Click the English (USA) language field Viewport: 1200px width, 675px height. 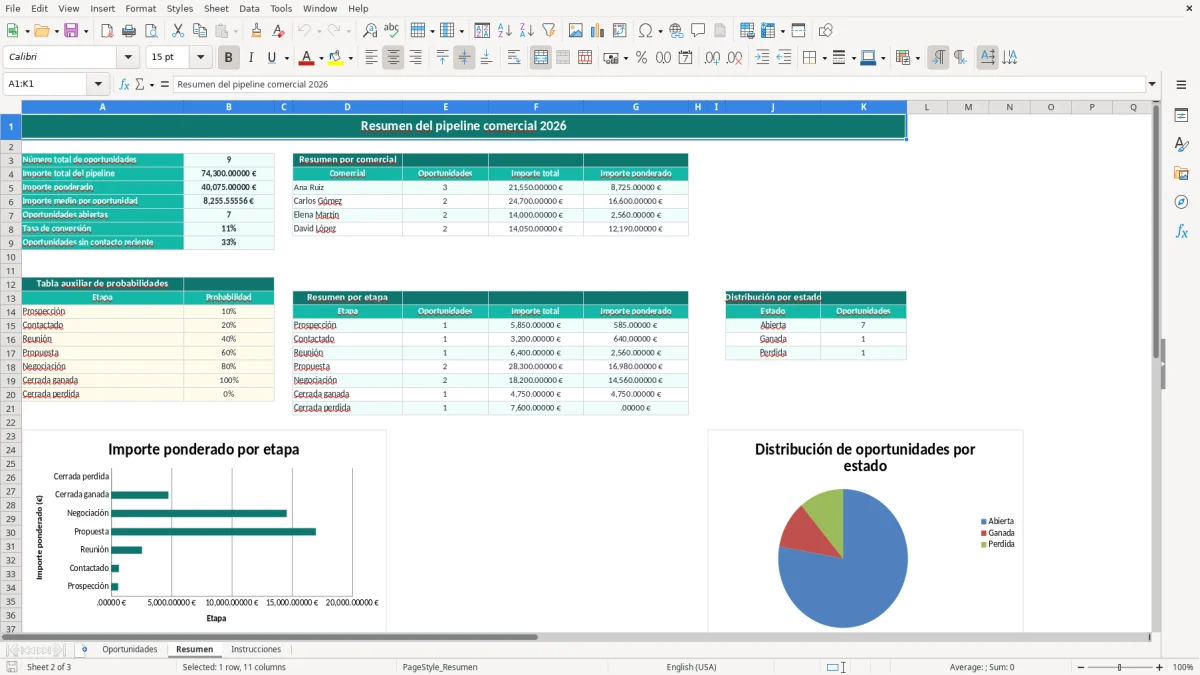(691, 667)
